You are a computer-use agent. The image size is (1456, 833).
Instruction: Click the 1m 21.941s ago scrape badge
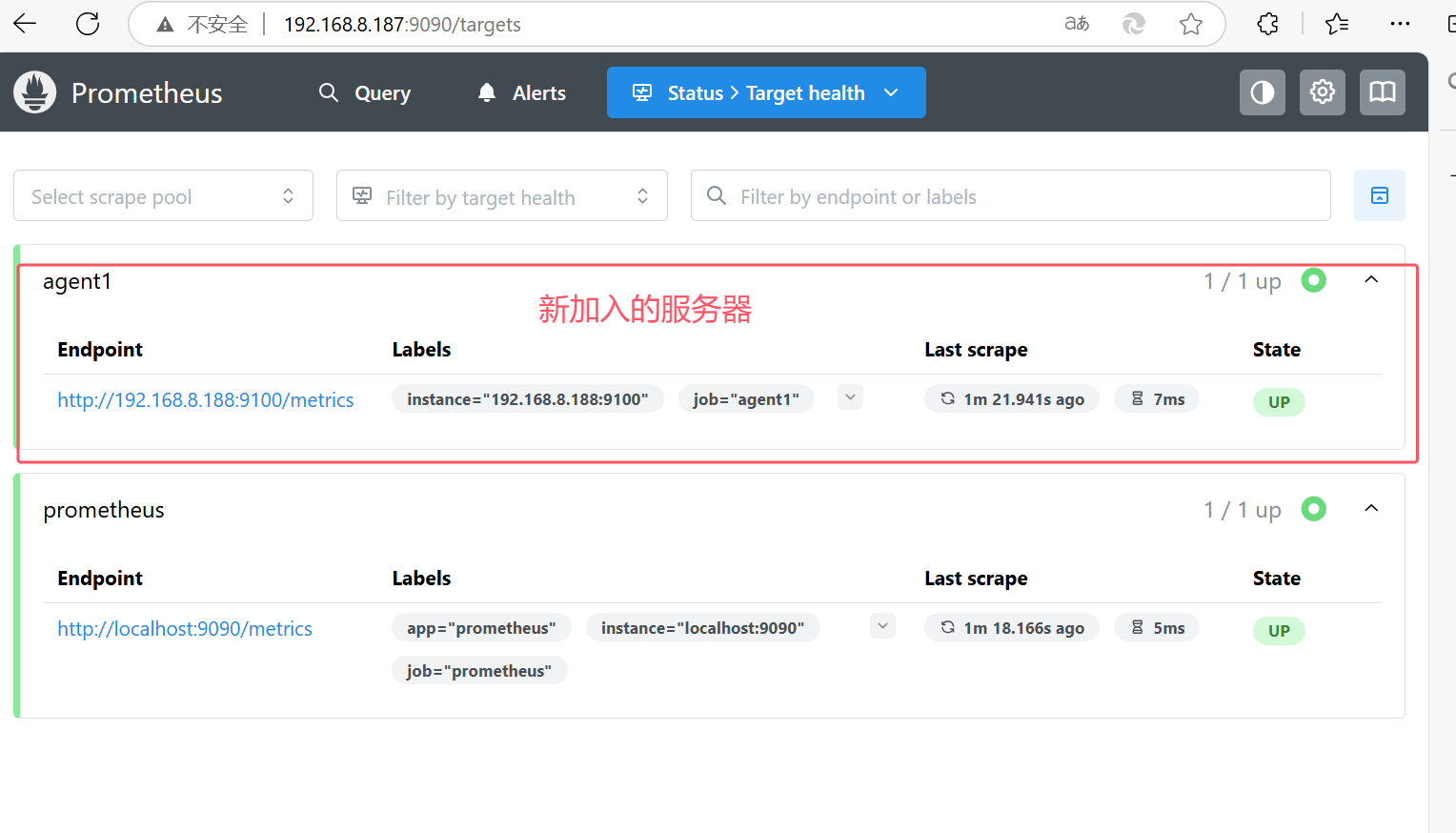(x=1012, y=399)
